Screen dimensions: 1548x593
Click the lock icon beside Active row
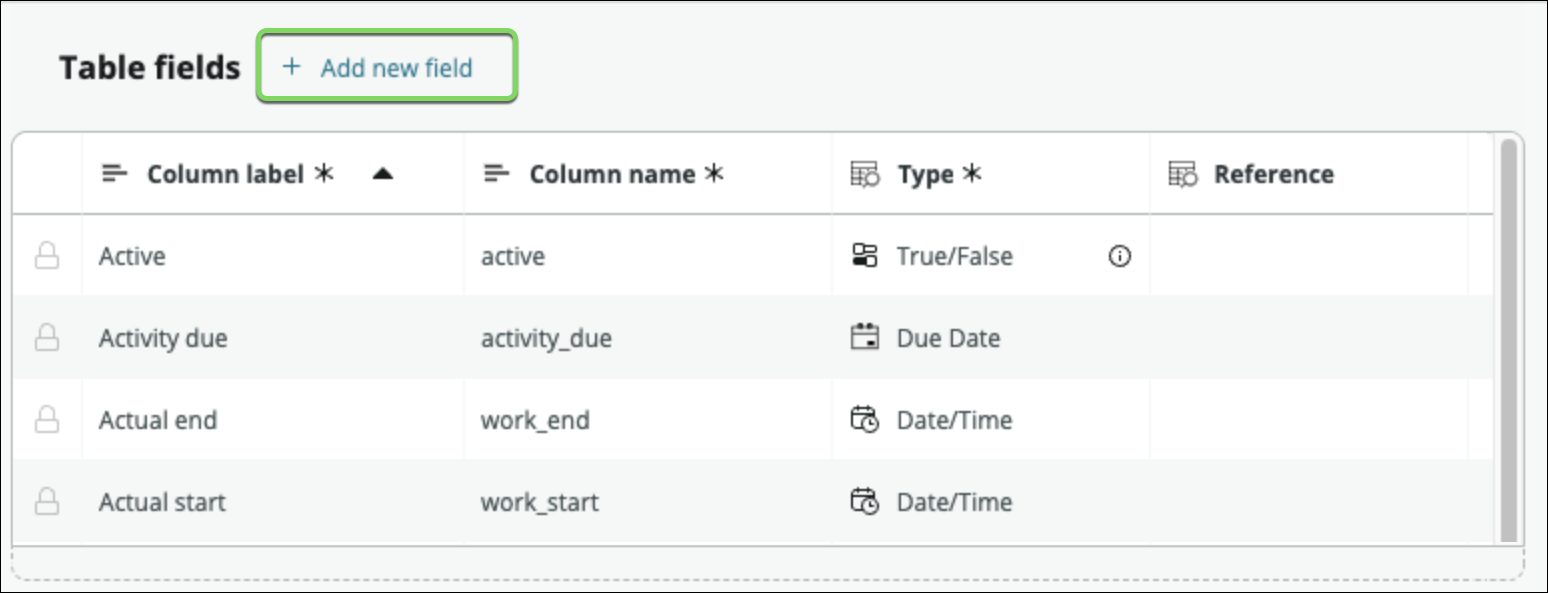[x=46, y=257]
